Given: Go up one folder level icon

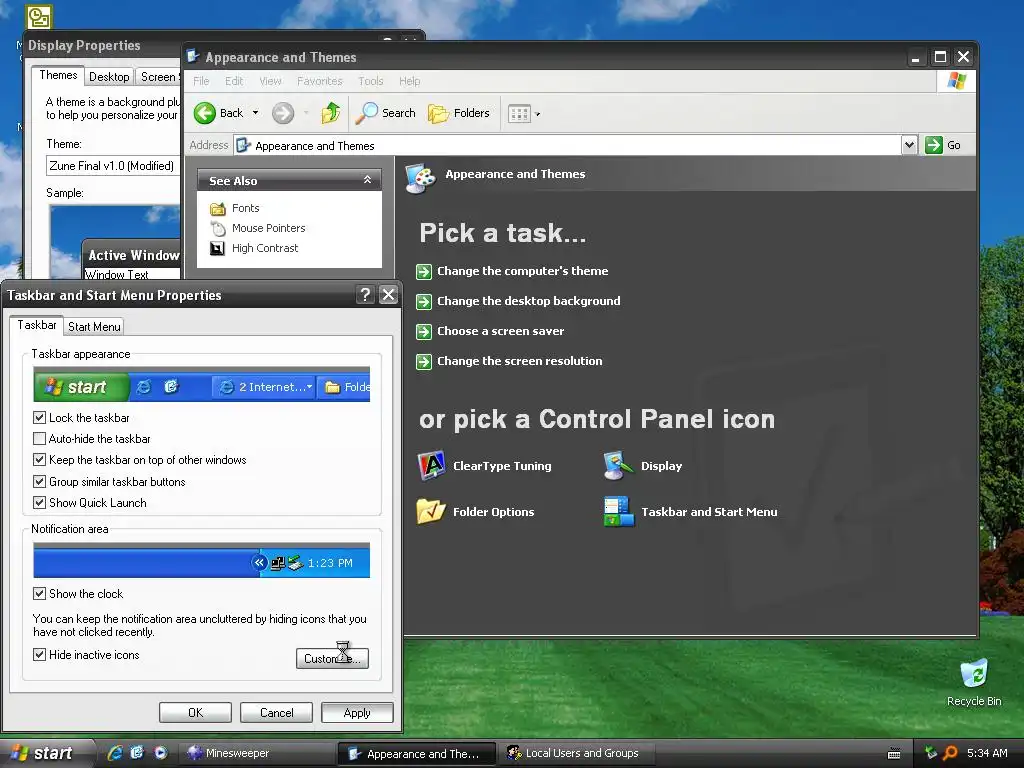Looking at the screenshot, I should pyautogui.click(x=331, y=113).
